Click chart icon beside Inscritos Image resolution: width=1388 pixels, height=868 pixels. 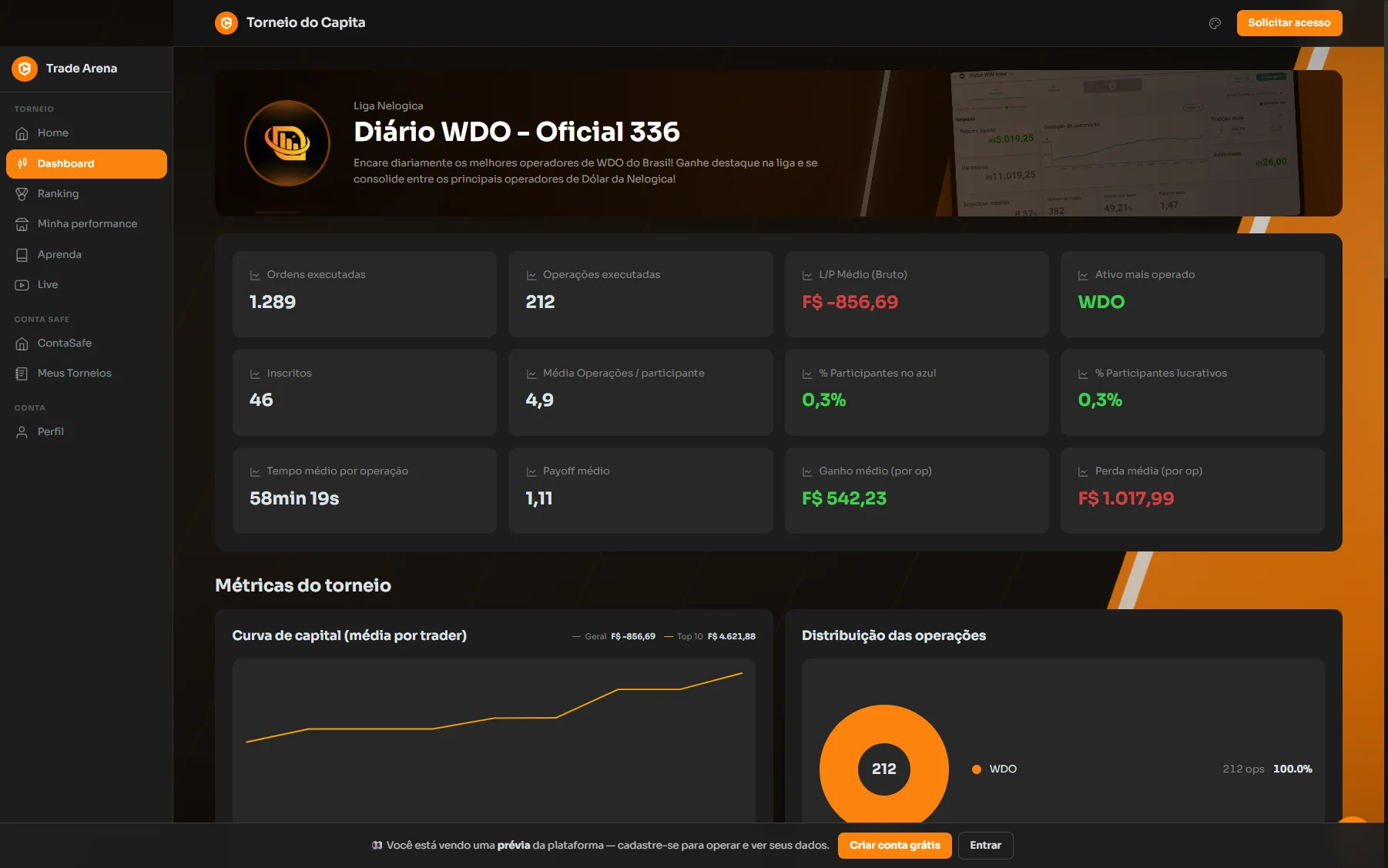point(255,374)
